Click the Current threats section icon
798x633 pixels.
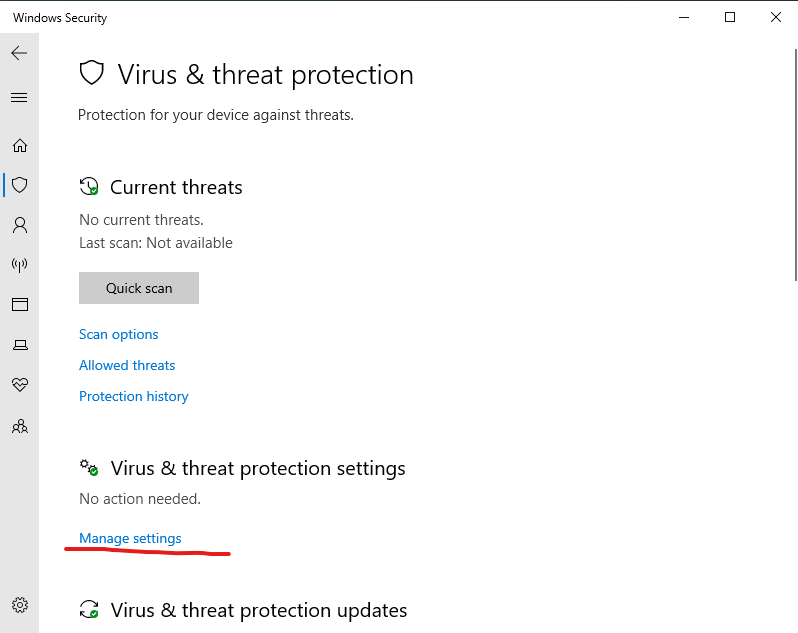click(90, 187)
